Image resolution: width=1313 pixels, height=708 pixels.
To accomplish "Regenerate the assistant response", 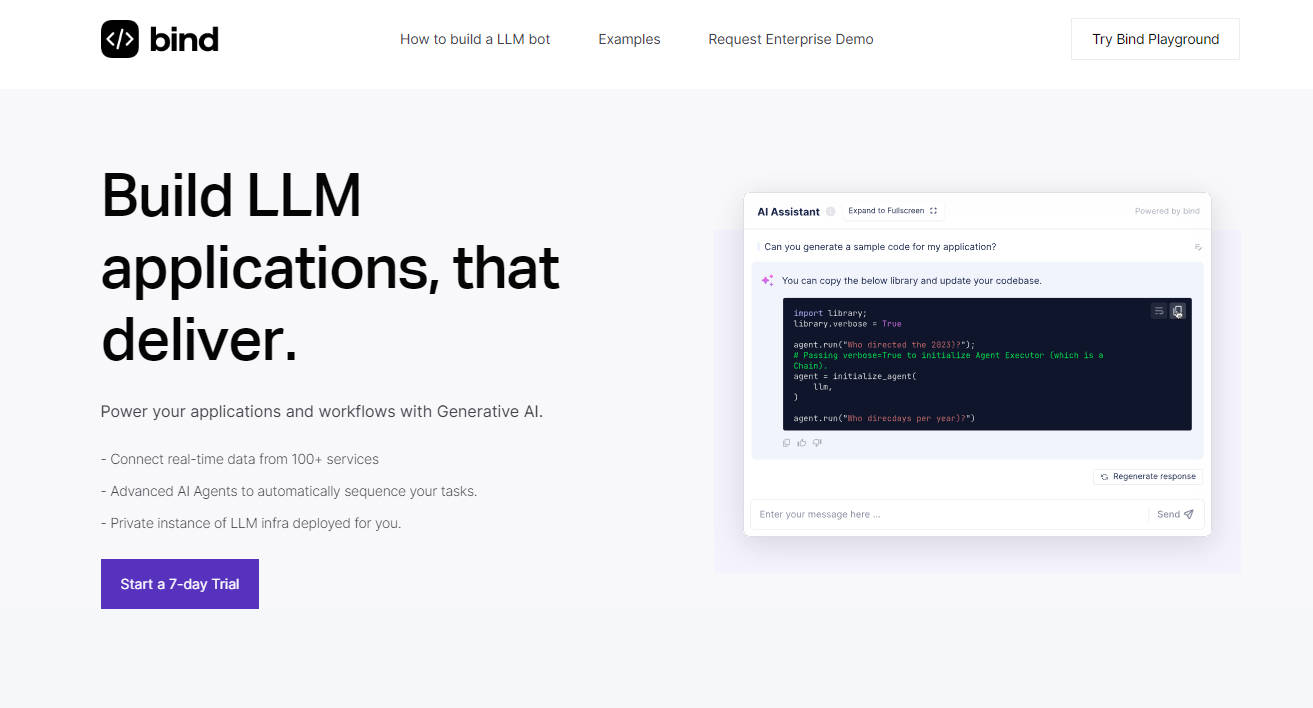I will click(x=1148, y=476).
